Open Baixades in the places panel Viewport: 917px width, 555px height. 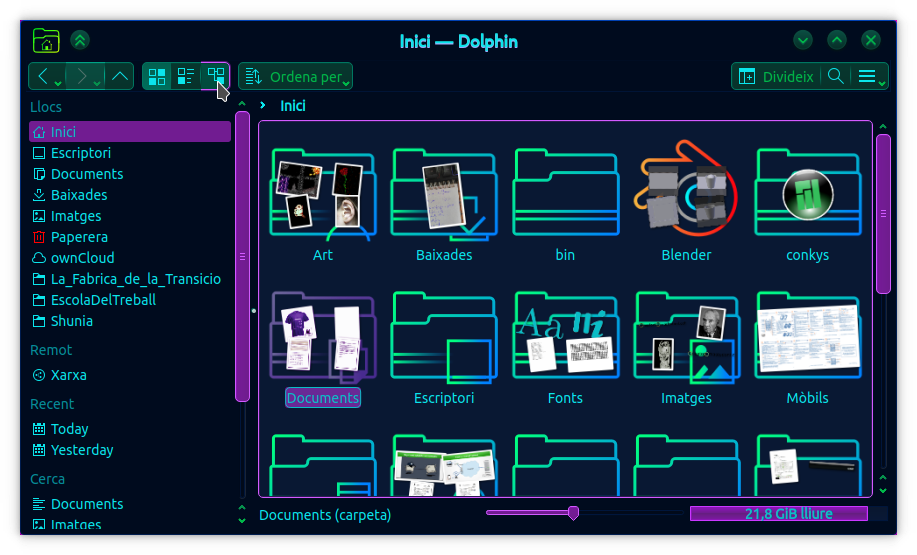(130, 195)
